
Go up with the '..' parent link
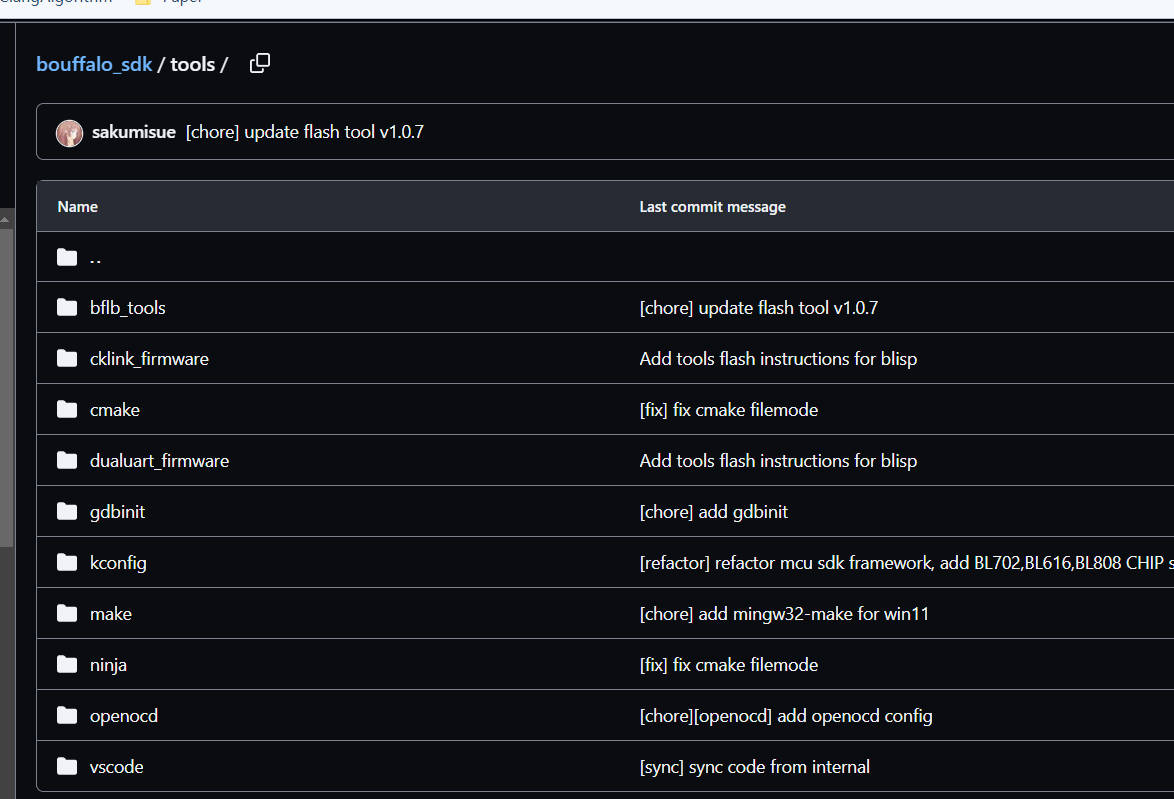click(x=95, y=259)
